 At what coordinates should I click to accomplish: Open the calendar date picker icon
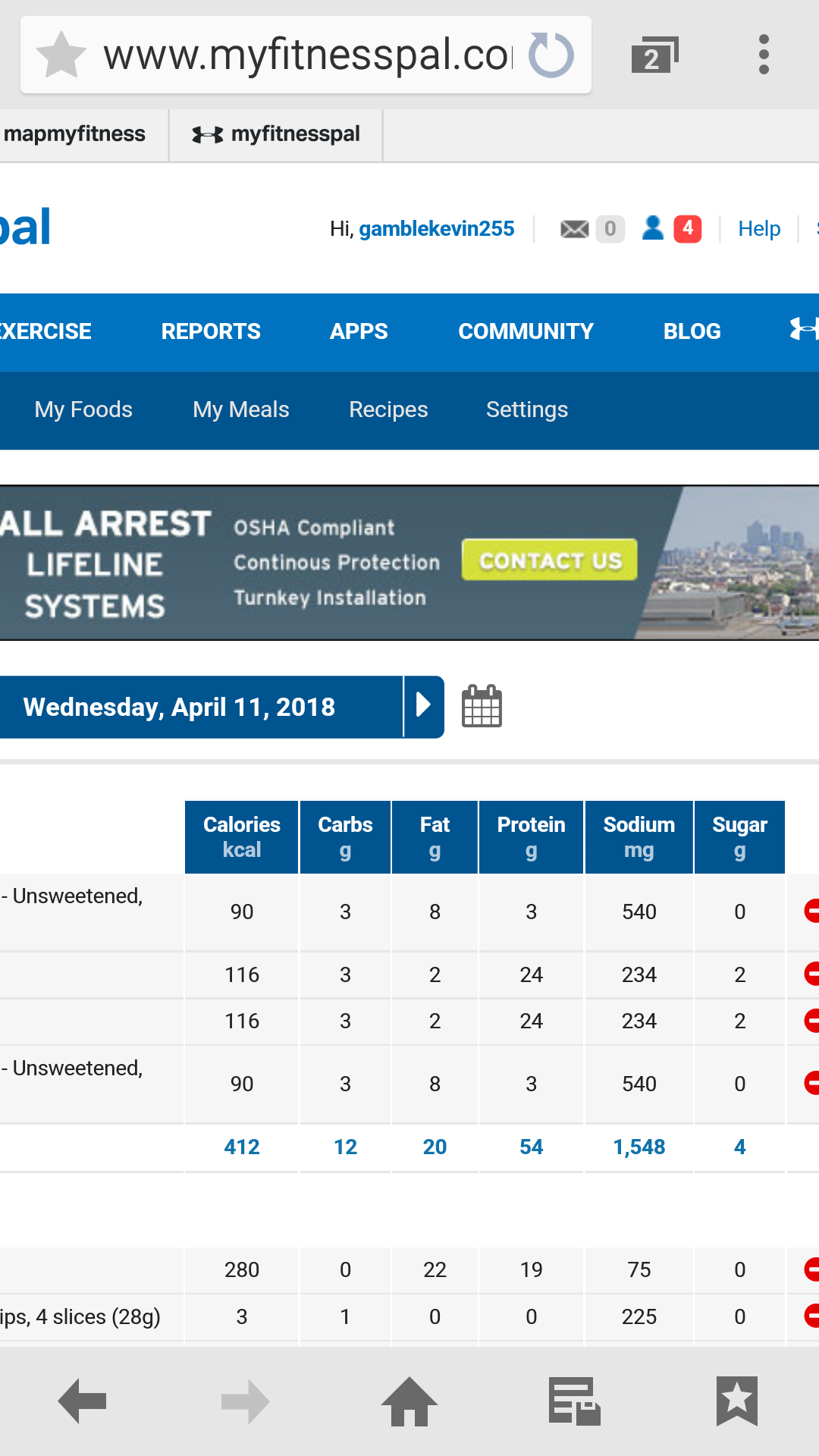482,706
